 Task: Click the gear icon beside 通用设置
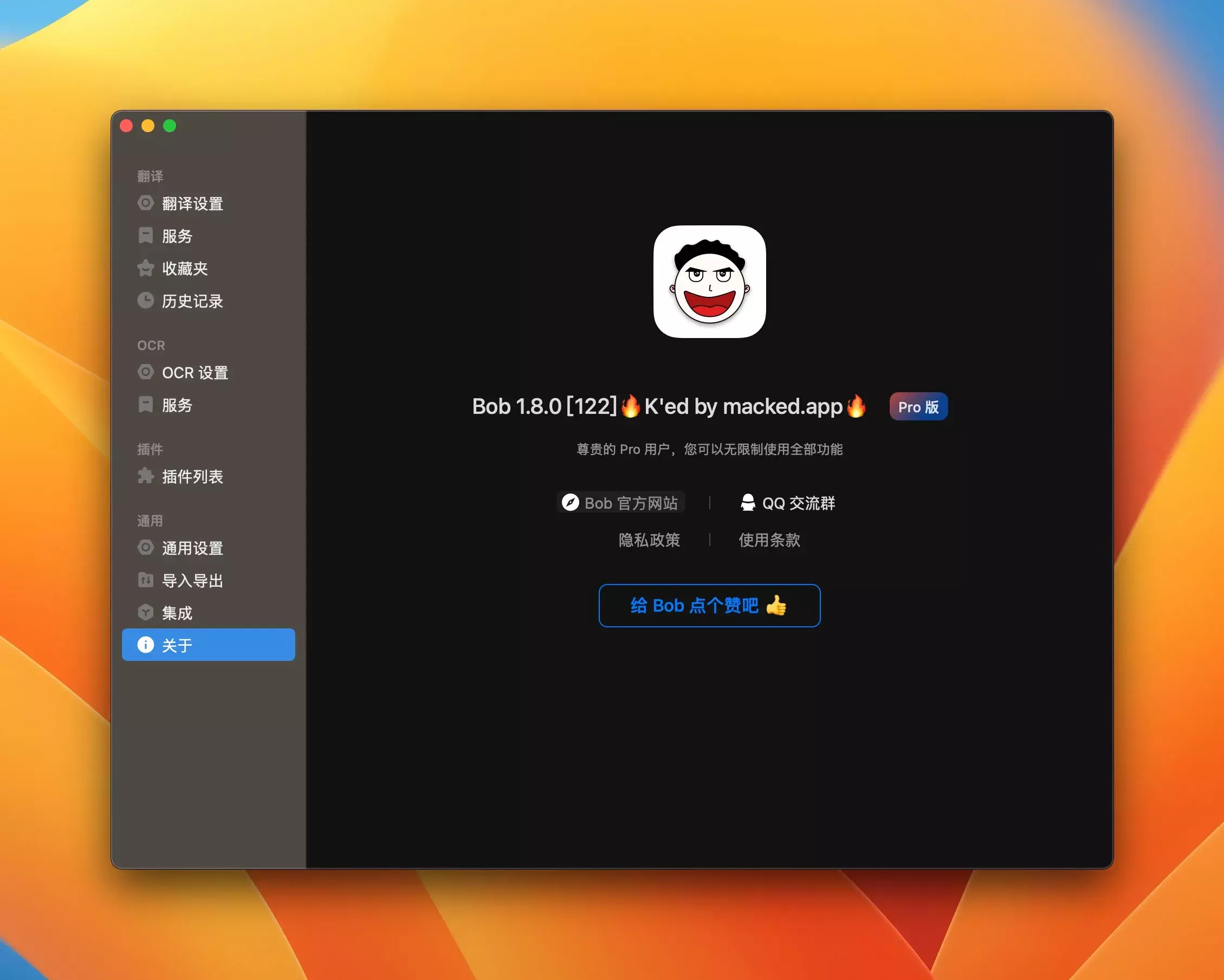[x=145, y=548]
